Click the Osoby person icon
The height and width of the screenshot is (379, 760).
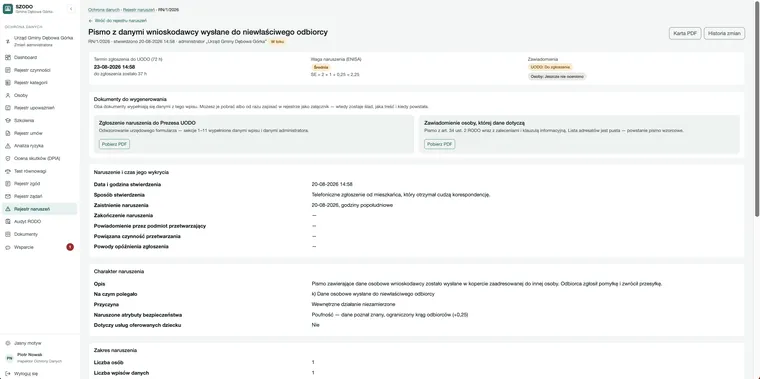click(x=8, y=95)
